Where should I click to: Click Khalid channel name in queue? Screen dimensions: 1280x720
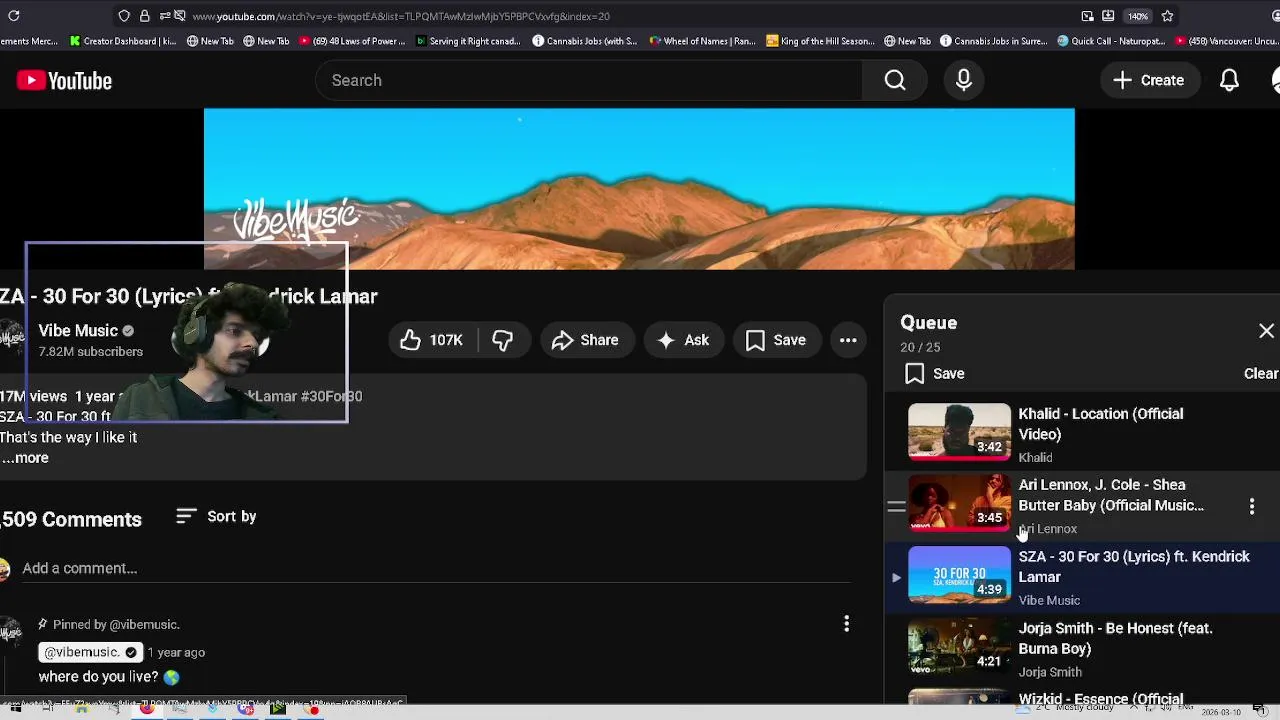coord(1035,457)
